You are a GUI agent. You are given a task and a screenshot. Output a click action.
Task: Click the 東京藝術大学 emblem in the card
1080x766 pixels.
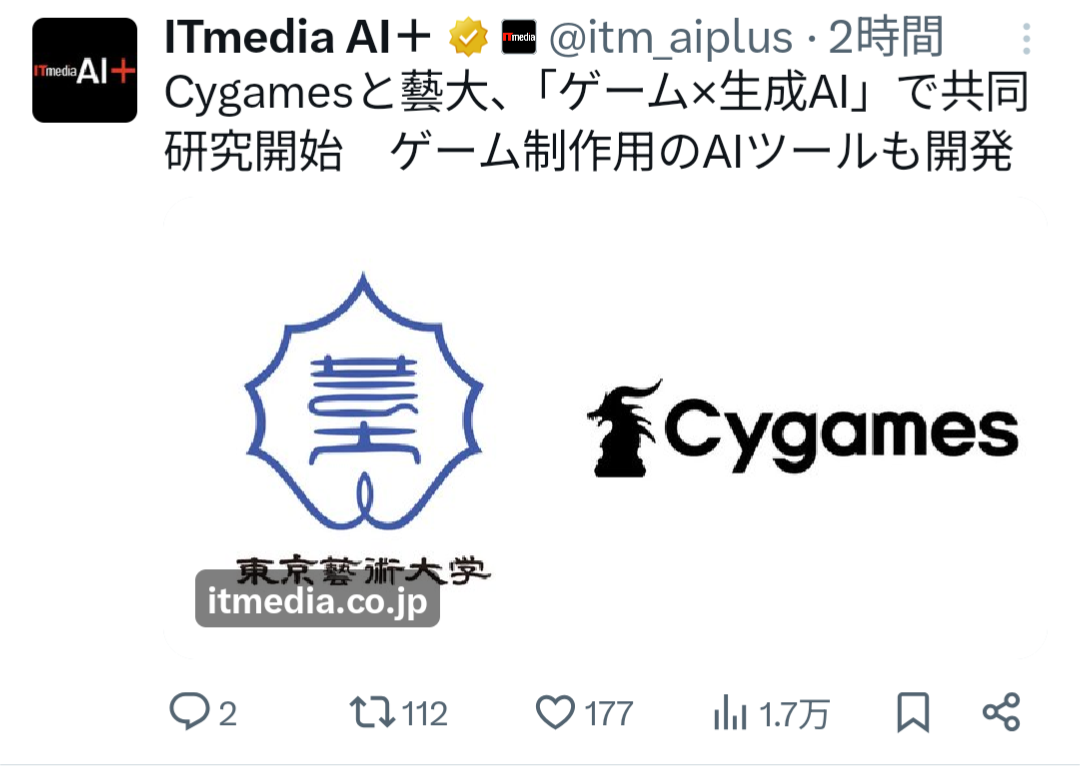pos(364,428)
